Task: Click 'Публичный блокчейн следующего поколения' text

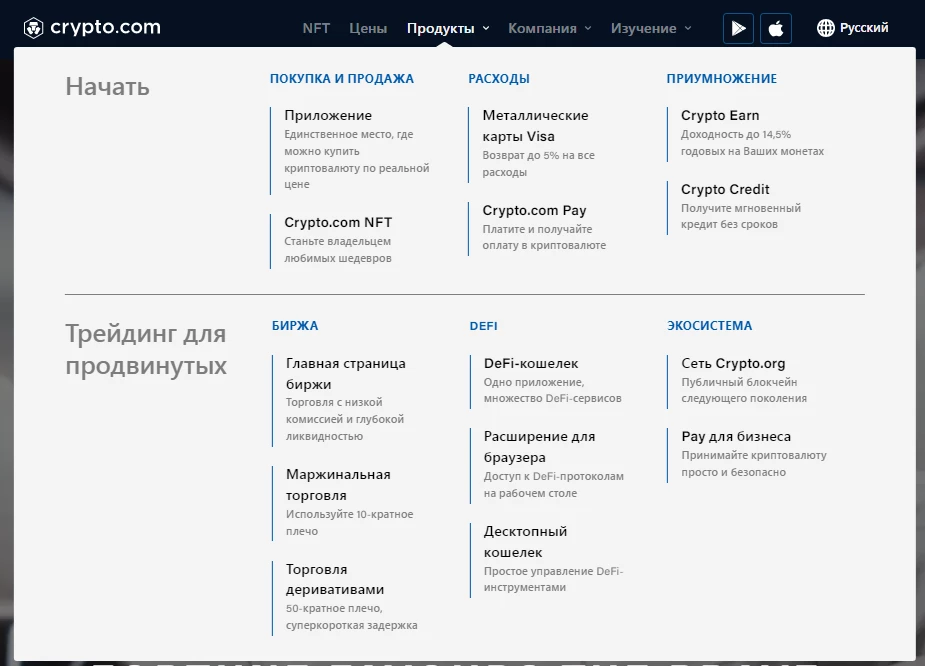Action: [744, 390]
